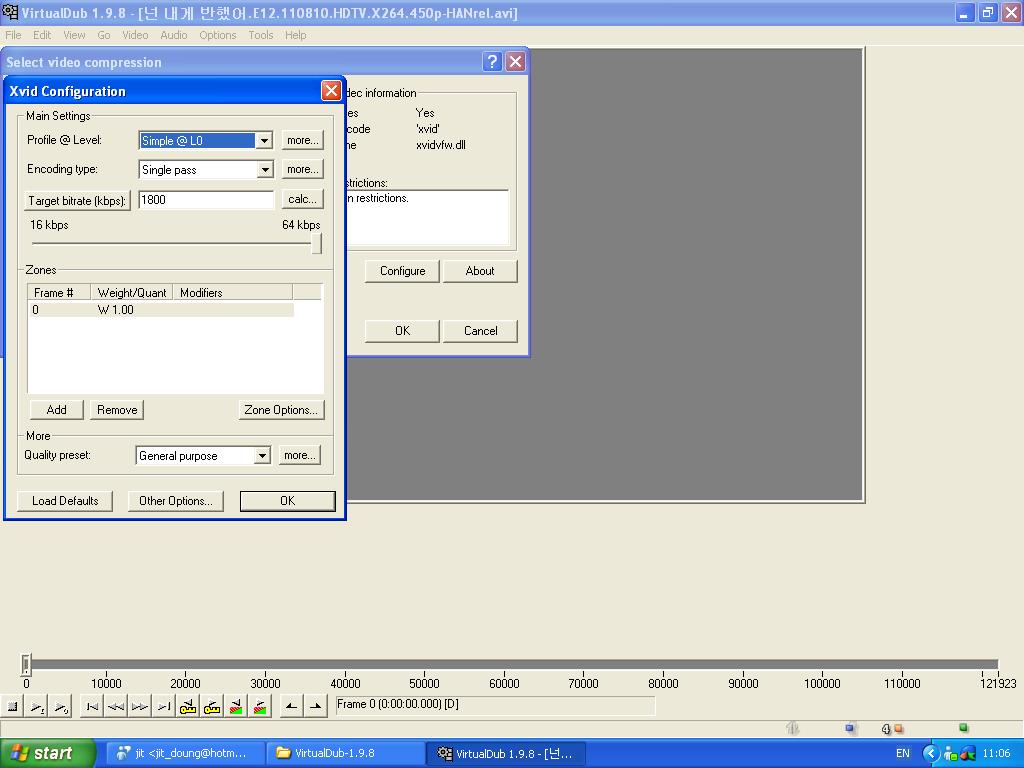Click the Weight/Quant column header
Image resolution: width=1024 pixels, height=768 pixels.
[131, 293]
